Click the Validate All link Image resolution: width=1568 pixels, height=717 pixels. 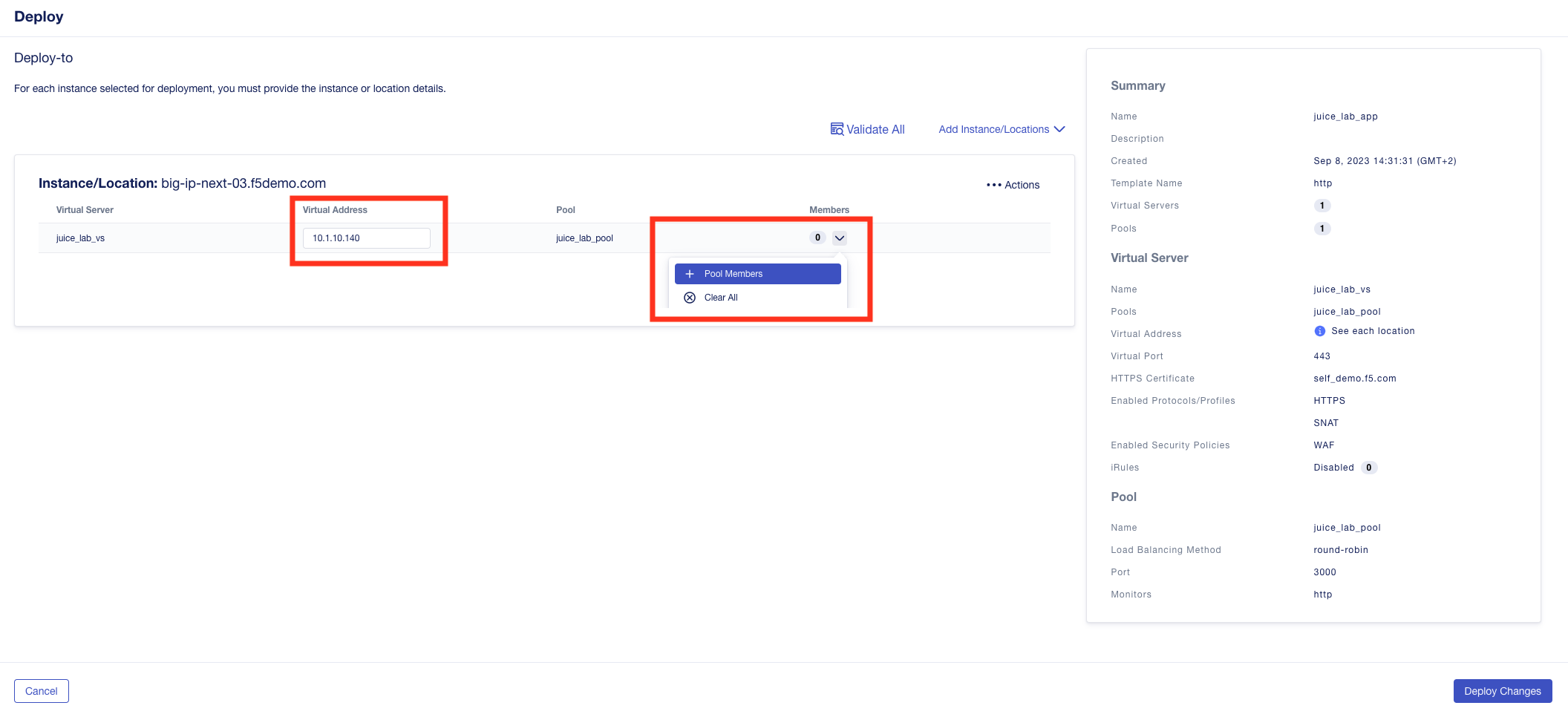click(x=867, y=129)
